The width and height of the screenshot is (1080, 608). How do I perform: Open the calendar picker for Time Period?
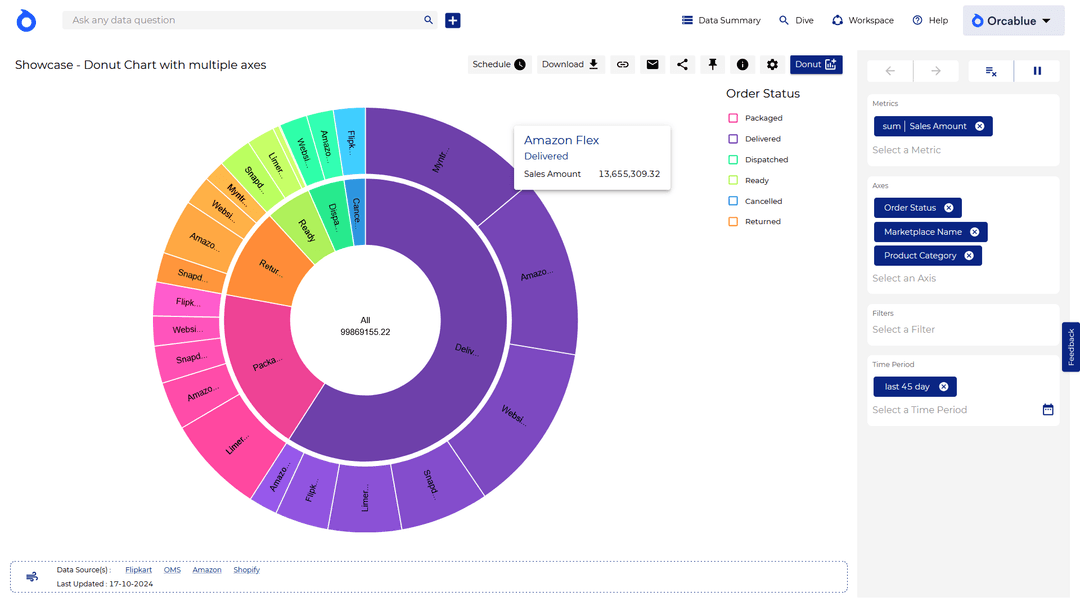1048,410
